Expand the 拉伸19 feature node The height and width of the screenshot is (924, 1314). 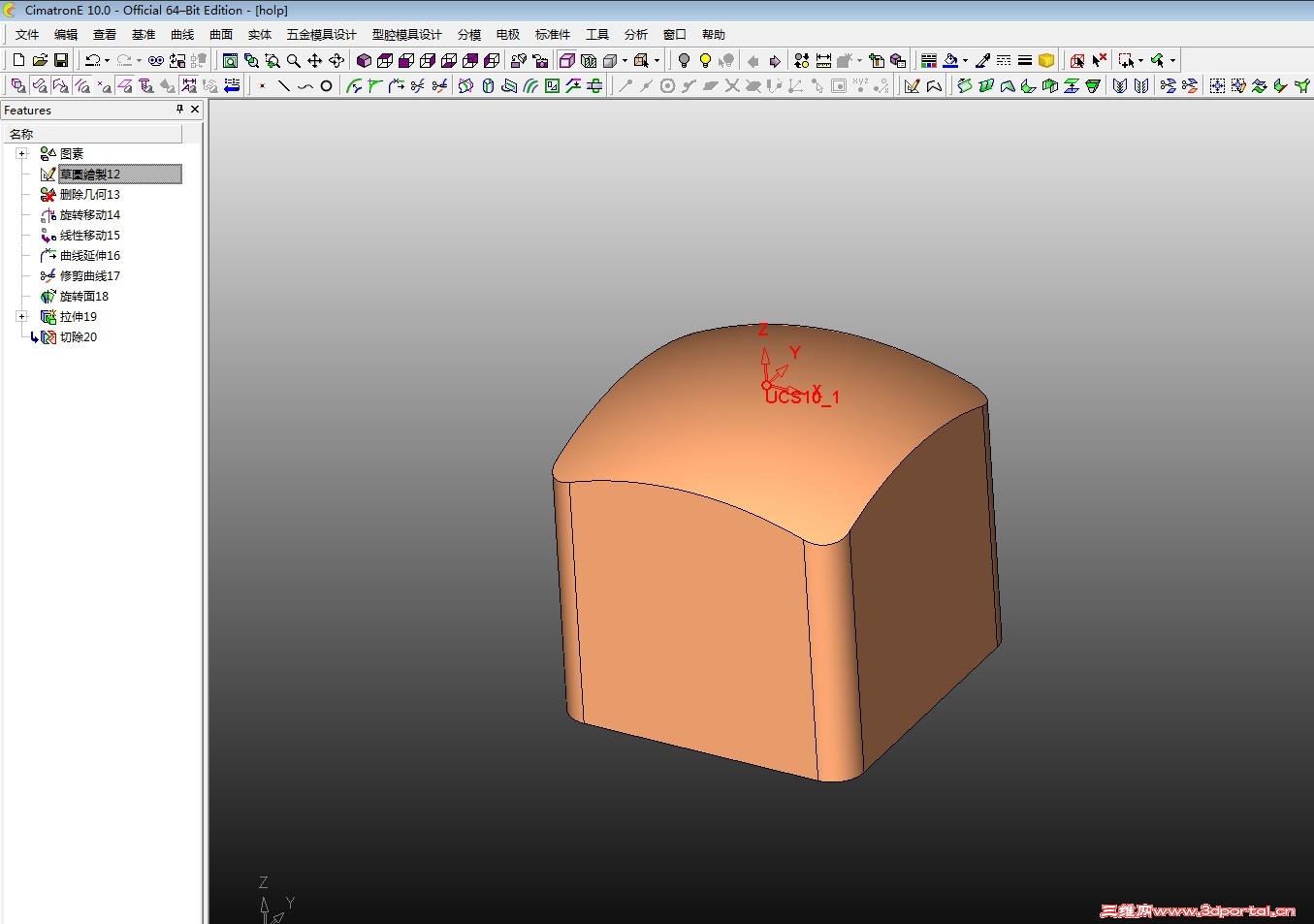21,316
